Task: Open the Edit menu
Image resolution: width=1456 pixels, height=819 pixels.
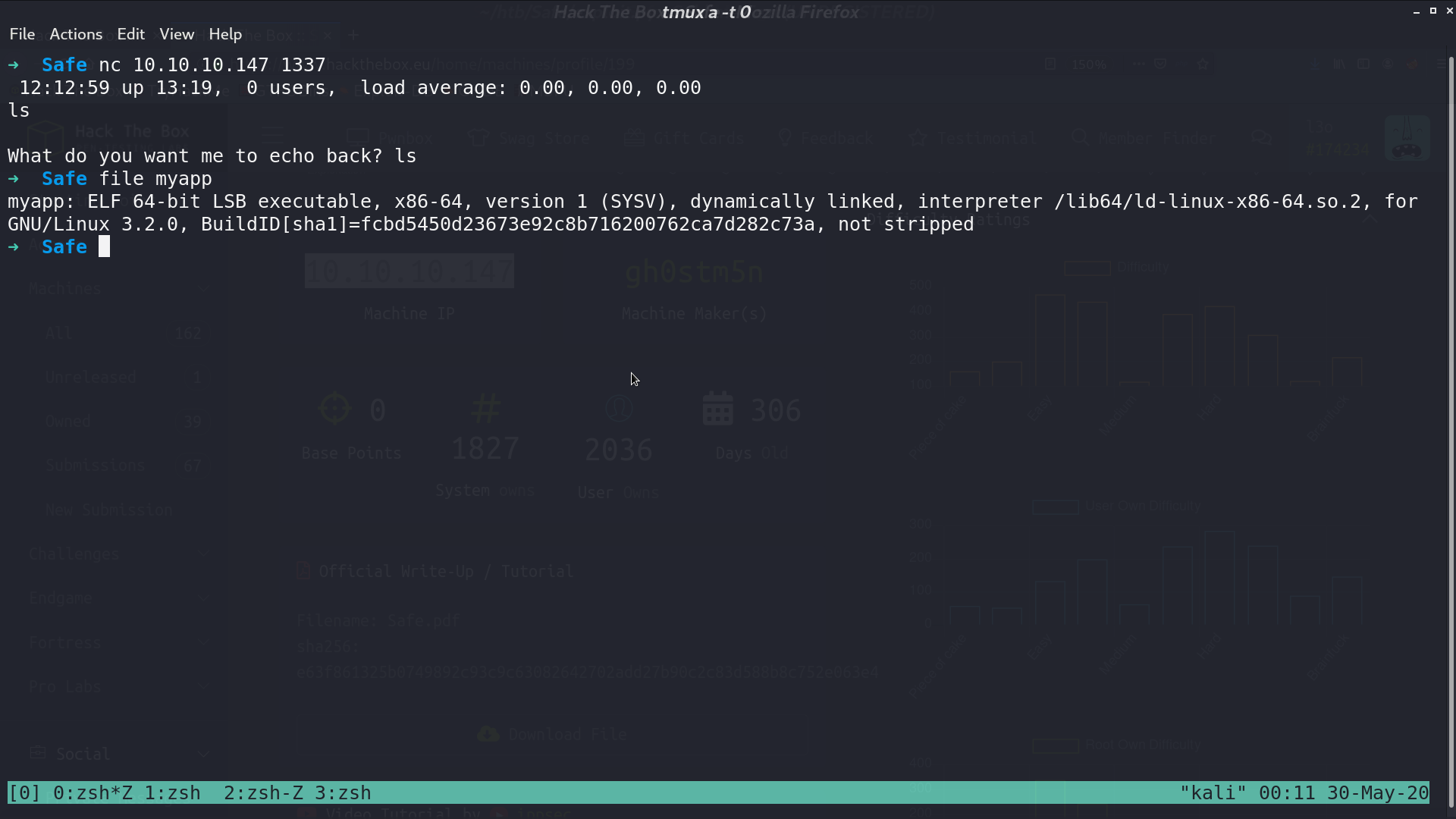Action: (x=130, y=34)
